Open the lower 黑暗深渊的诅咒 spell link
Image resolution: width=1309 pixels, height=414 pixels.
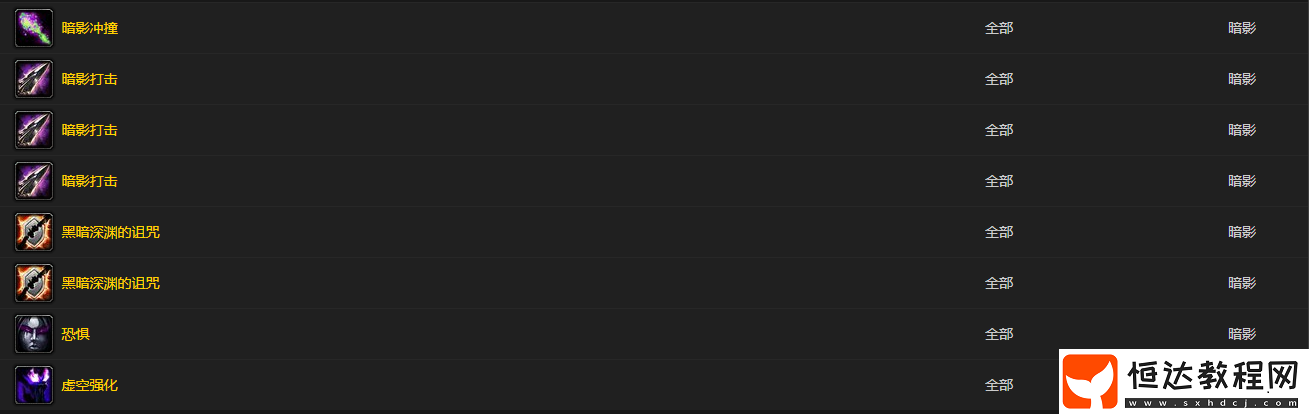pyautogui.click(x=111, y=283)
